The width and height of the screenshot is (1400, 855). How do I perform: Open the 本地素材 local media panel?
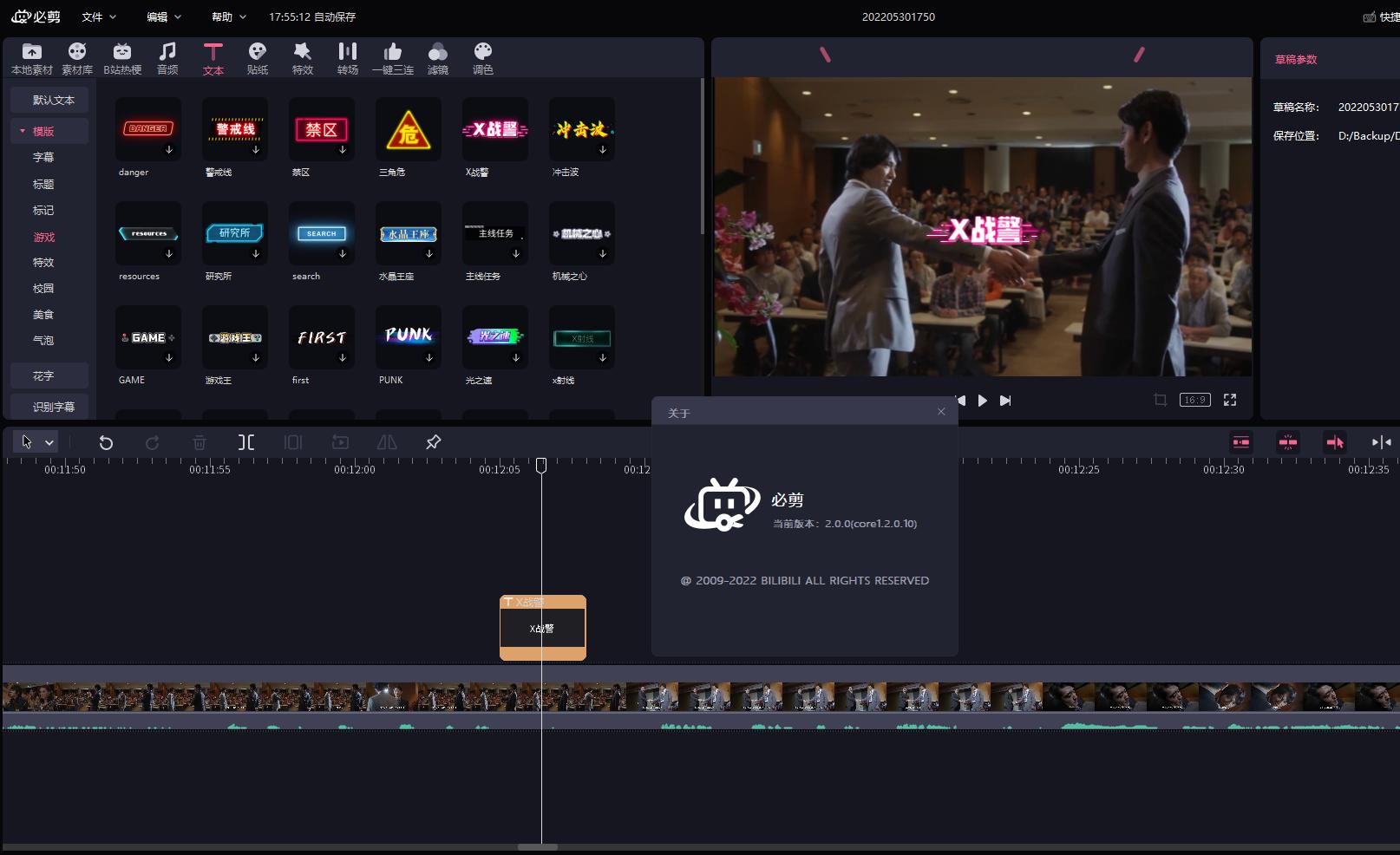(x=32, y=58)
